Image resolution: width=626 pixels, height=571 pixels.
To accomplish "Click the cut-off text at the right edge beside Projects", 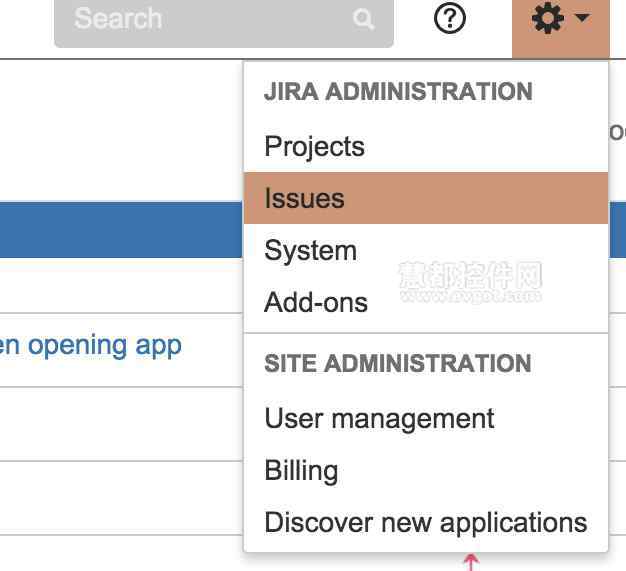I will [x=618, y=133].
